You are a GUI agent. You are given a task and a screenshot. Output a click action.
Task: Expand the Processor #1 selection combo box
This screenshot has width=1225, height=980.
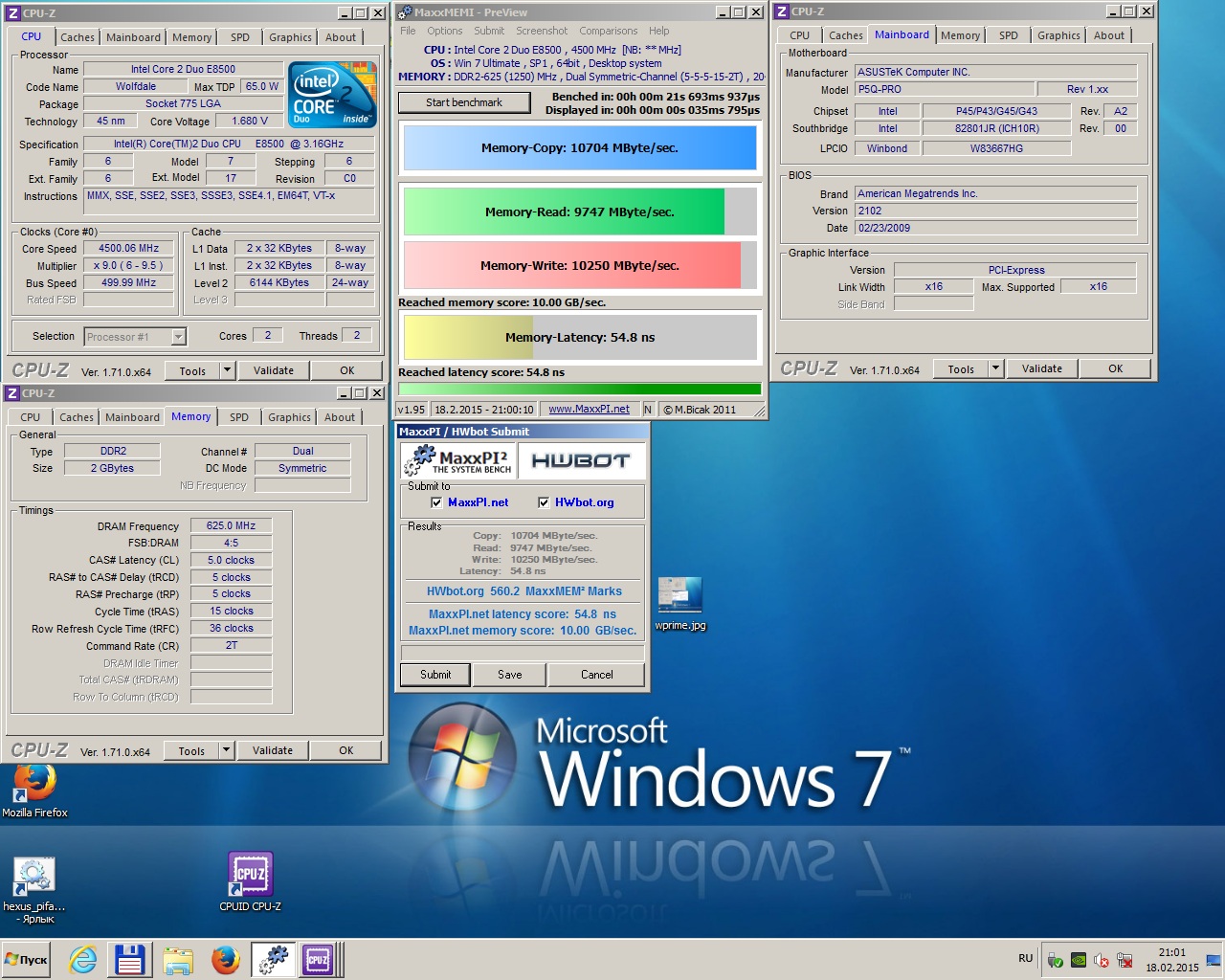[178, 337]
